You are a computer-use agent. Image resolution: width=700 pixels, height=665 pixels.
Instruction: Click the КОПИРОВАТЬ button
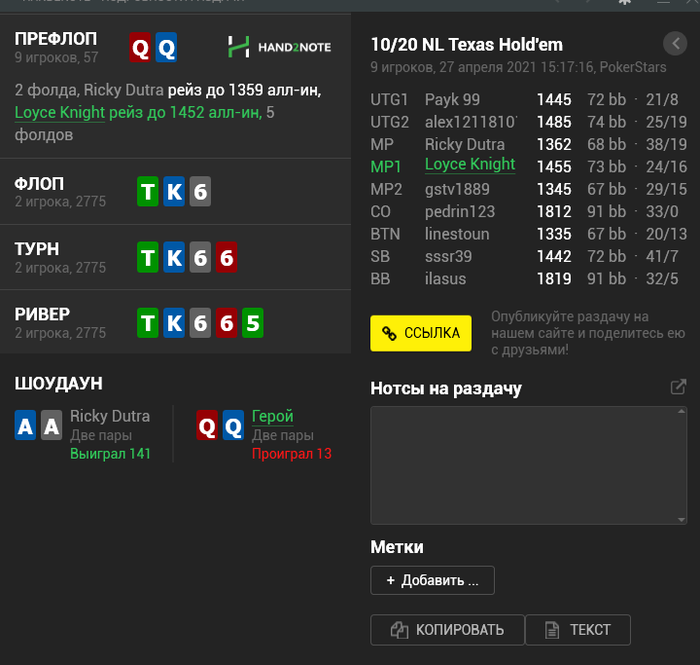[x=447, y=630]
